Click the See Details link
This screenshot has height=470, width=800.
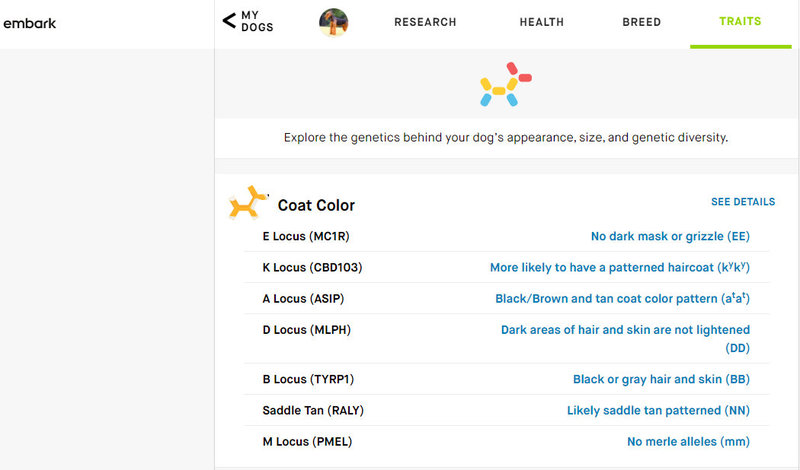[x=742, y=202]
